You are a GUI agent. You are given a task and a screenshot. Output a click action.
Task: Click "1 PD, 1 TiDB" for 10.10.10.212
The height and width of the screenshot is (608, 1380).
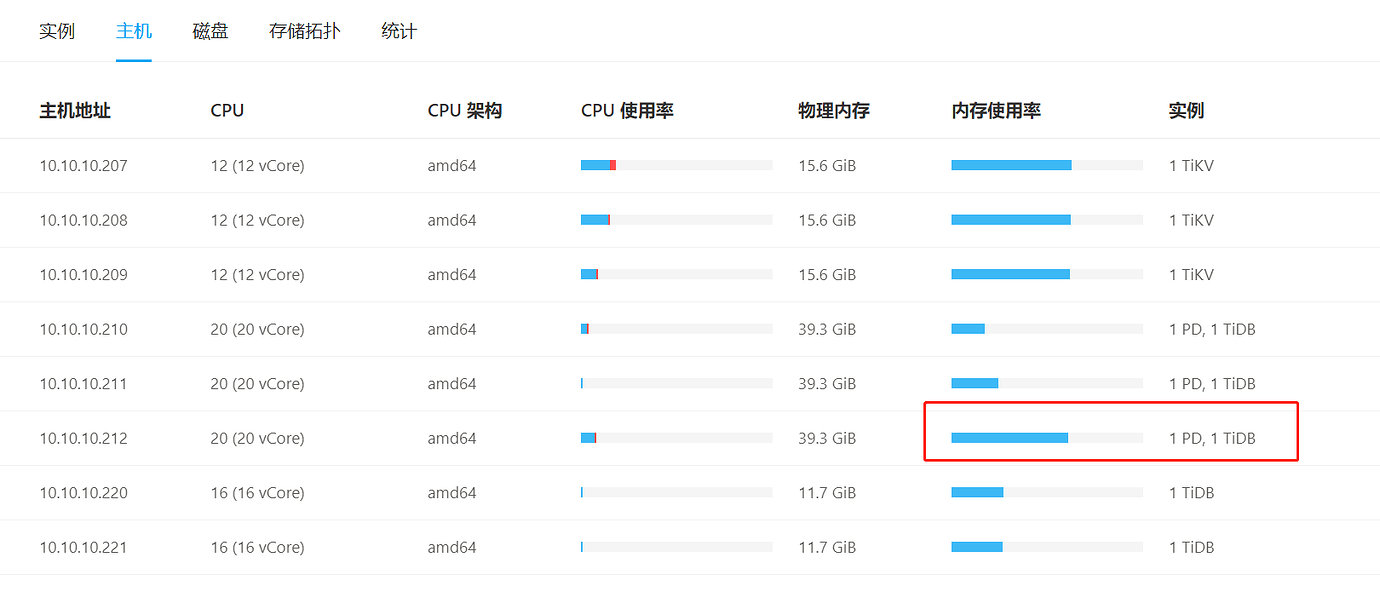(x=1212, y=438)
